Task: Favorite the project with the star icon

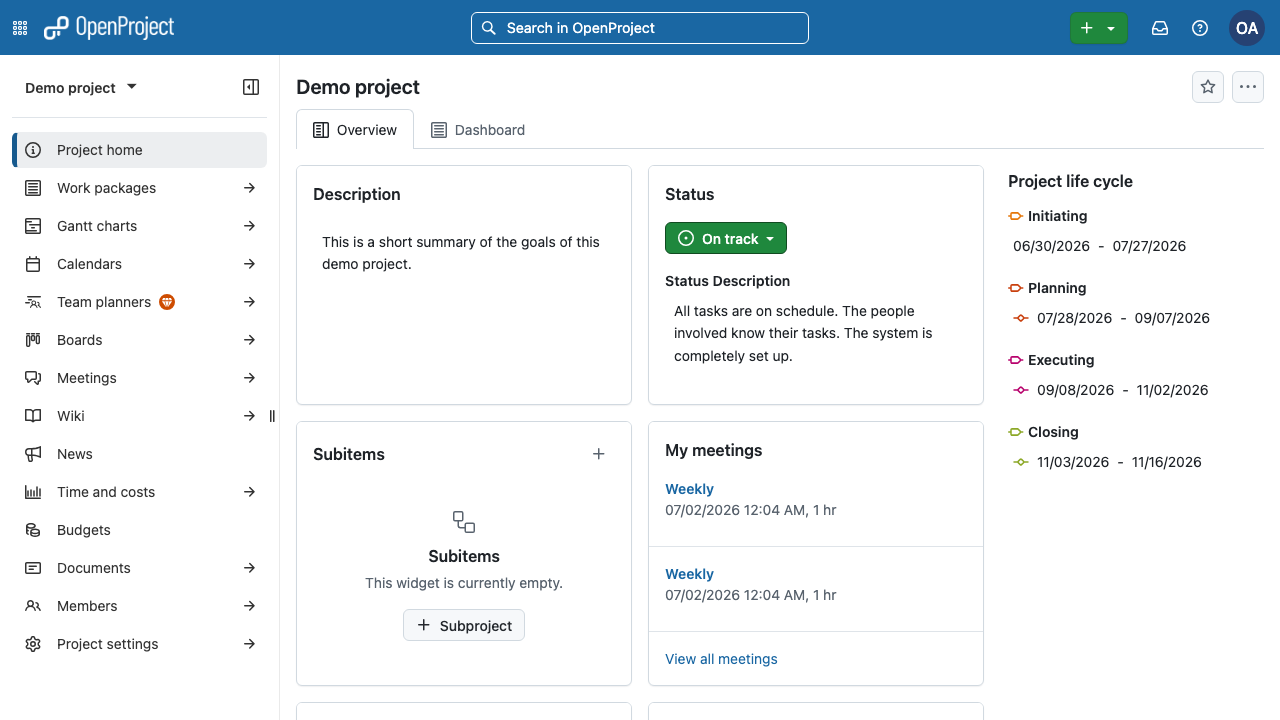Action: [1208, 87]
